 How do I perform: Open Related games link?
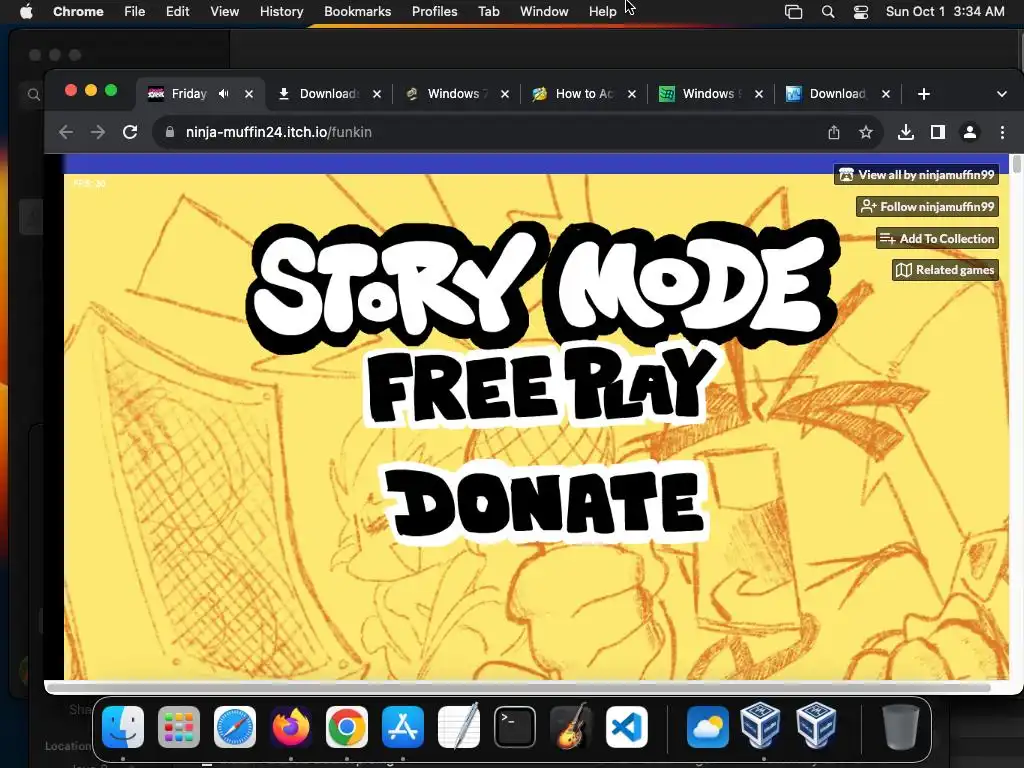[x=945, y=270]
